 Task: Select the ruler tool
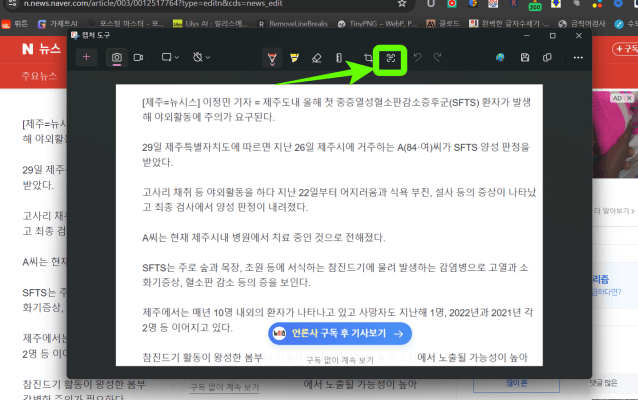pos(339,58)
